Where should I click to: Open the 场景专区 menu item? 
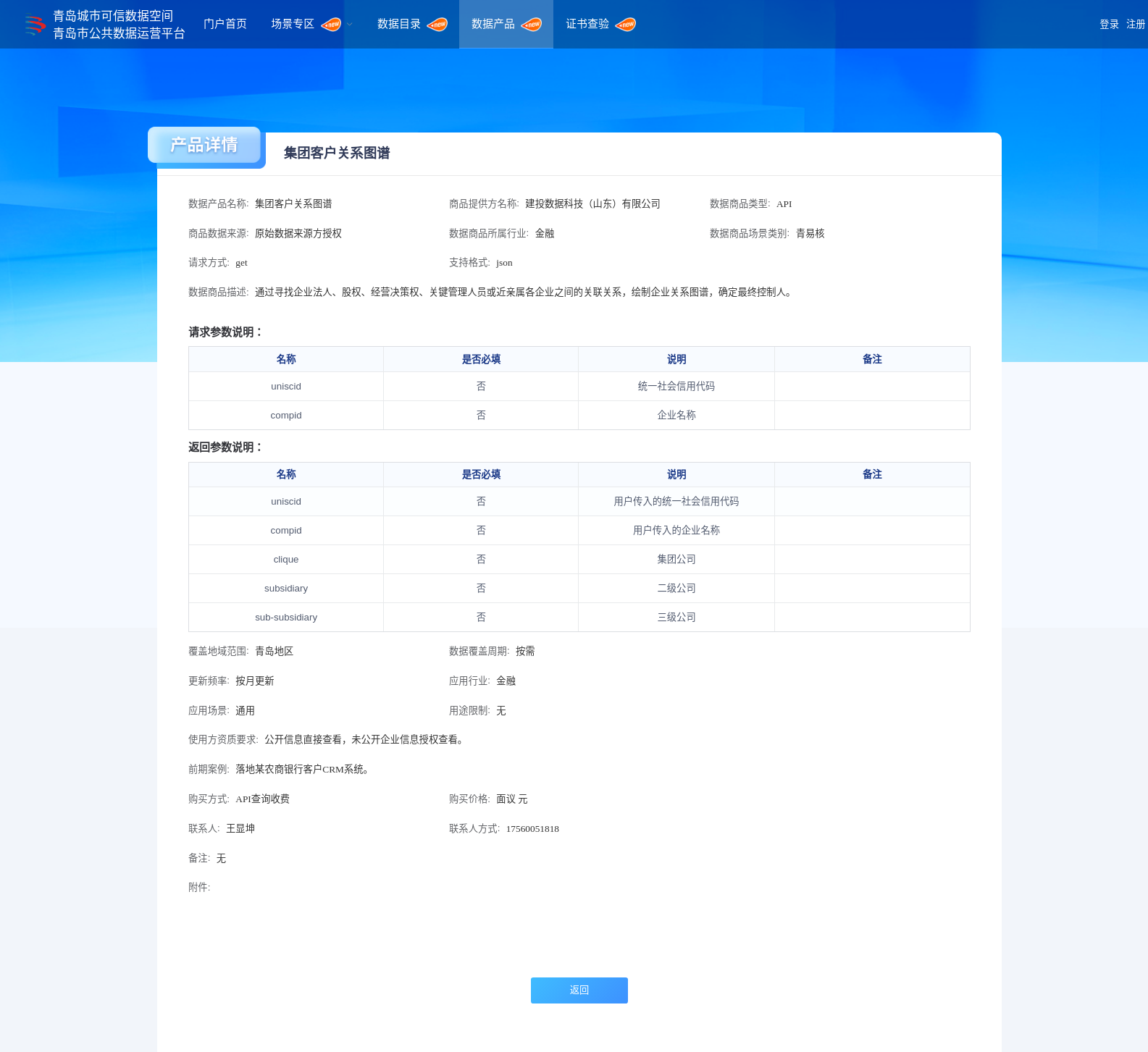click(293, 24)
